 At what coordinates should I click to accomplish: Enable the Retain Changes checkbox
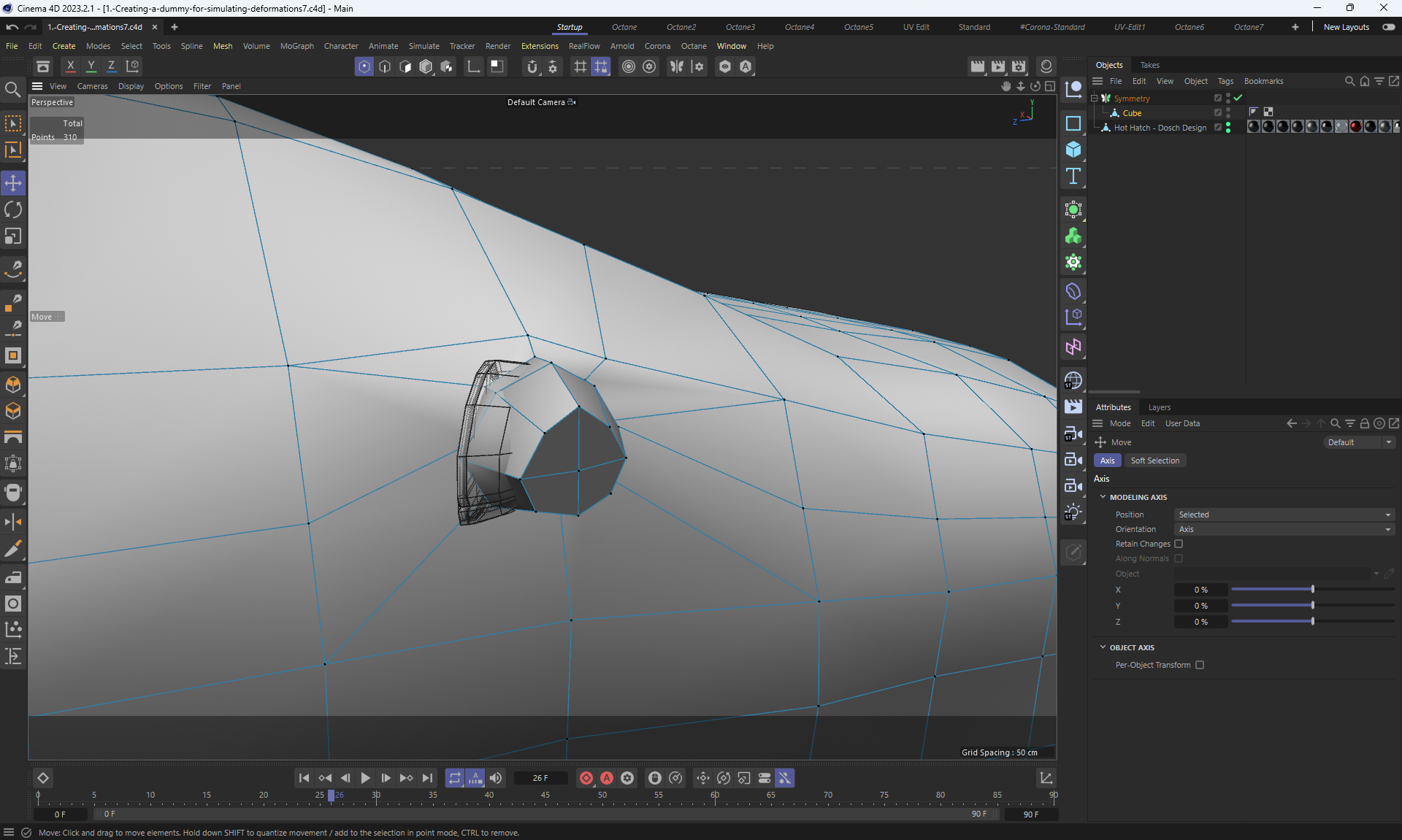click(x=1179, y=544)
